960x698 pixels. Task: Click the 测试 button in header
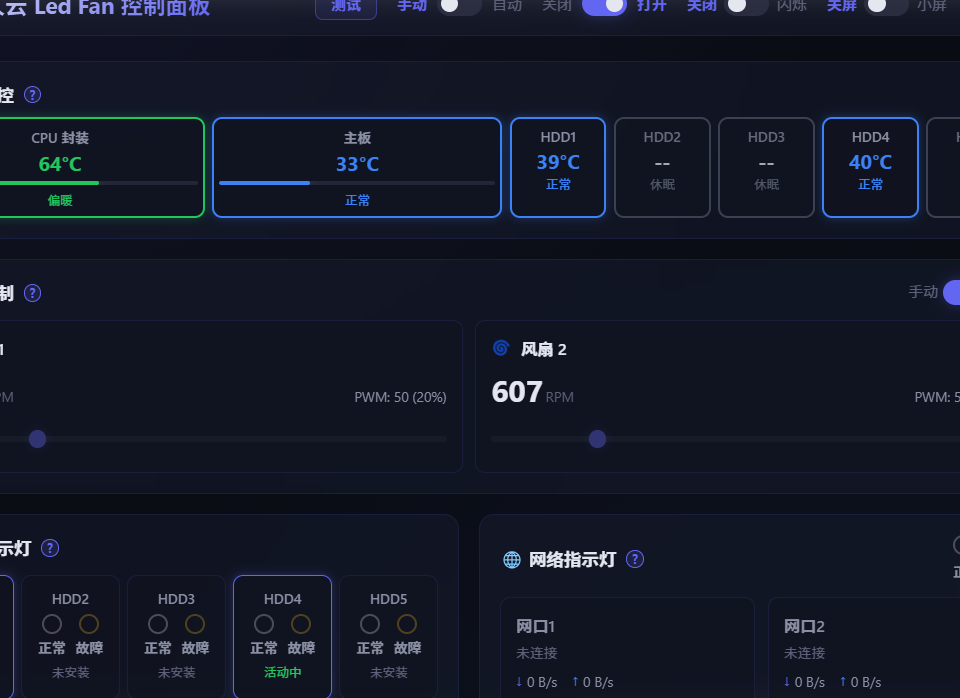coord(346,7)
